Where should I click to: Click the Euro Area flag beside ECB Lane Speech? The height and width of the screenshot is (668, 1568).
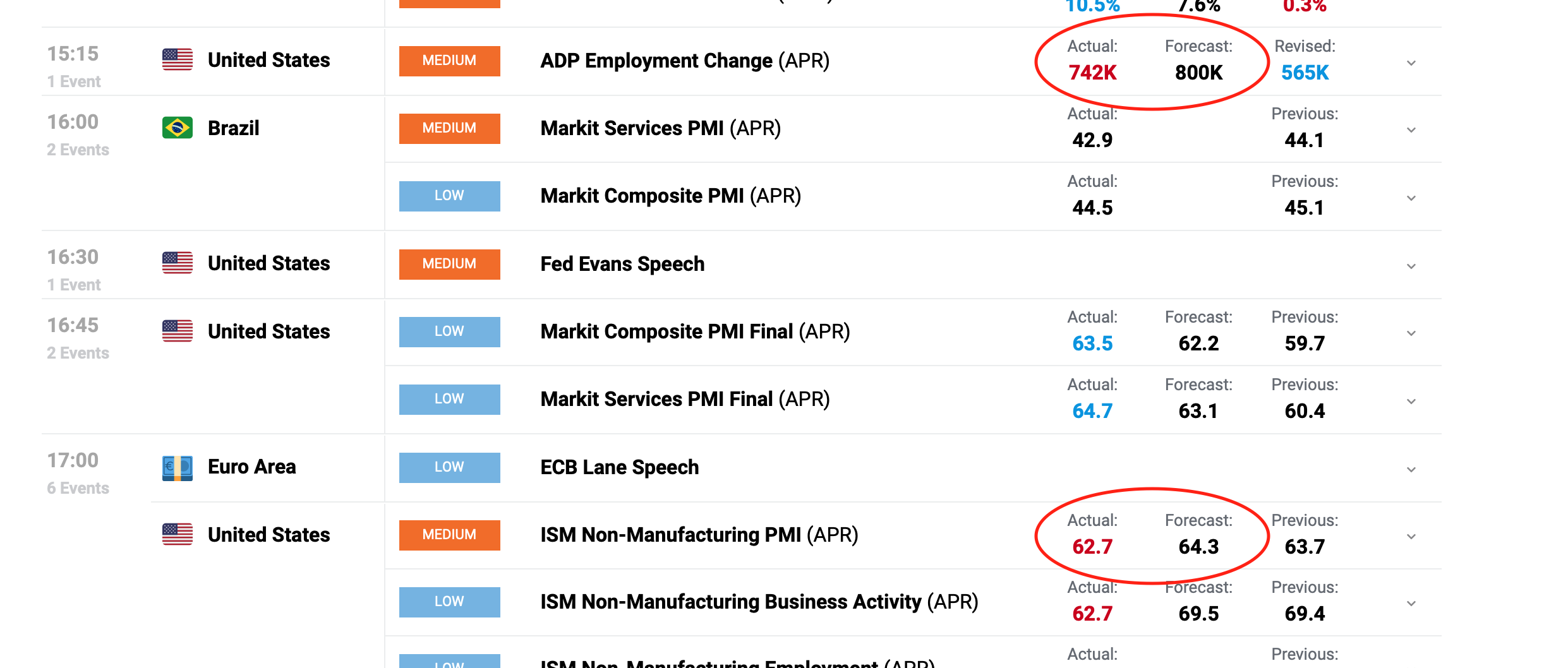[178, 467]
